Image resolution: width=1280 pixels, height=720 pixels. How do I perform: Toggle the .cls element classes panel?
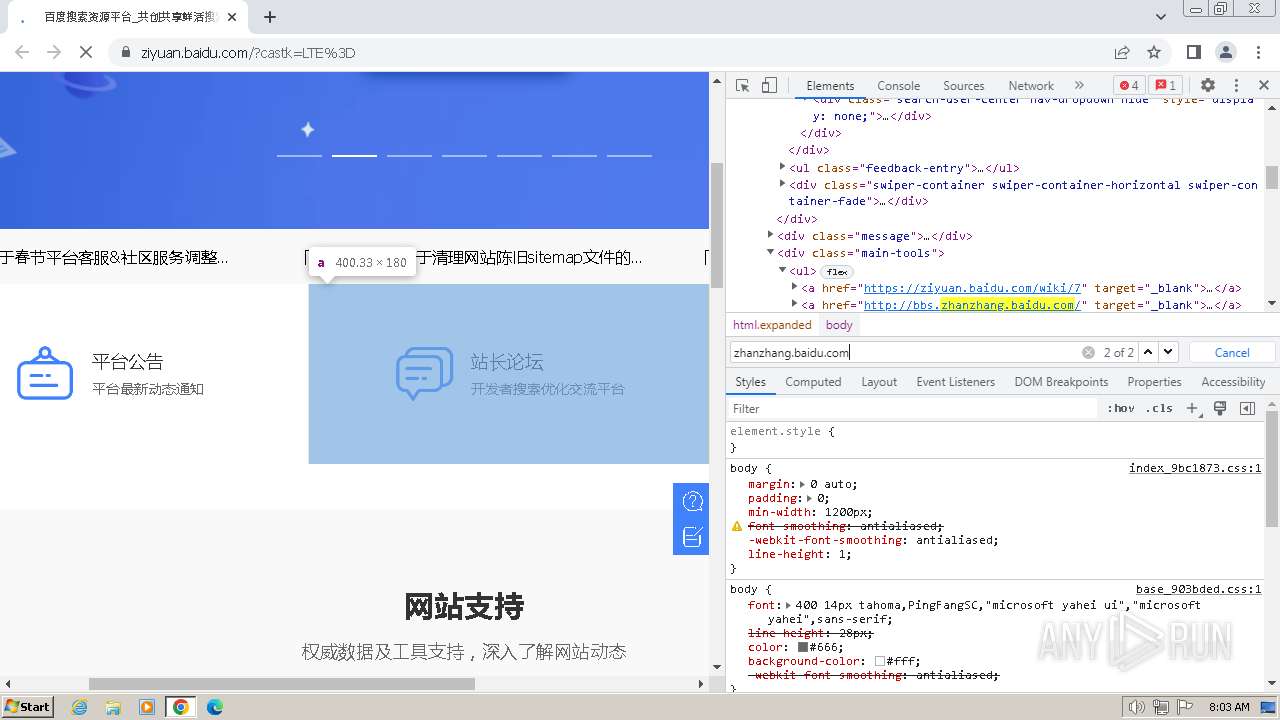point(1159,409)
